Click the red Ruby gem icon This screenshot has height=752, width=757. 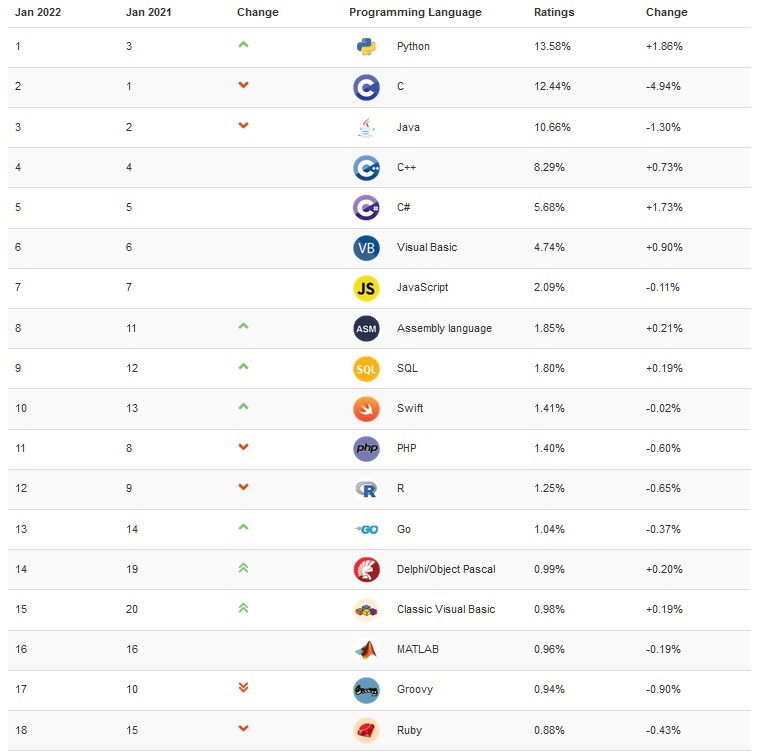click(366, 730)
